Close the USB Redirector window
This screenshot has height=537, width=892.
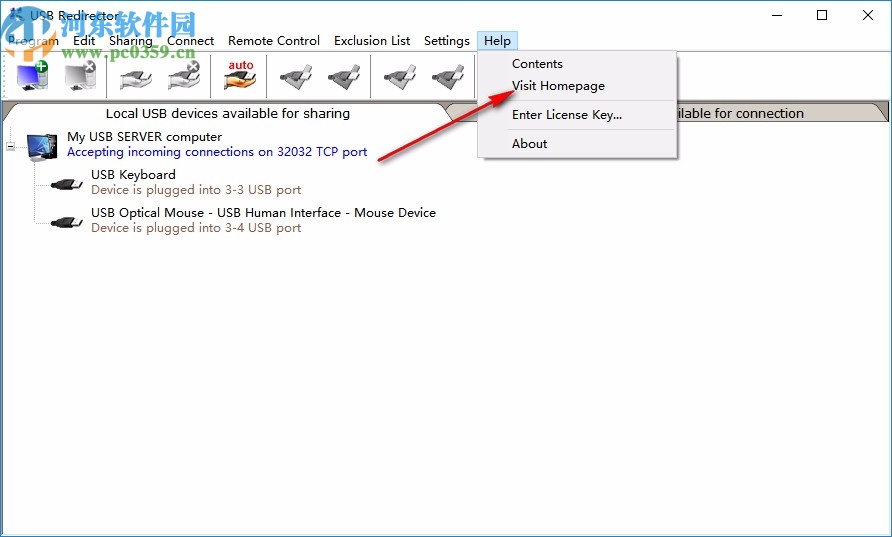(x=868, y=15)
